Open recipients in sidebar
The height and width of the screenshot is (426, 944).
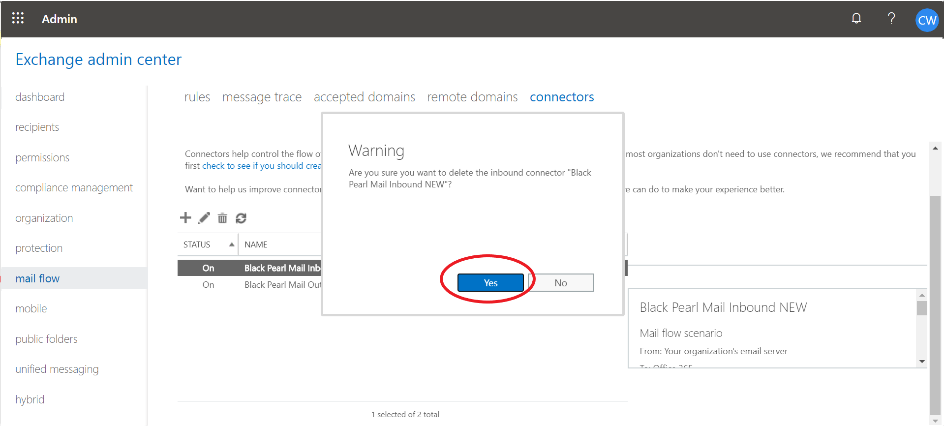pos(37,127)
